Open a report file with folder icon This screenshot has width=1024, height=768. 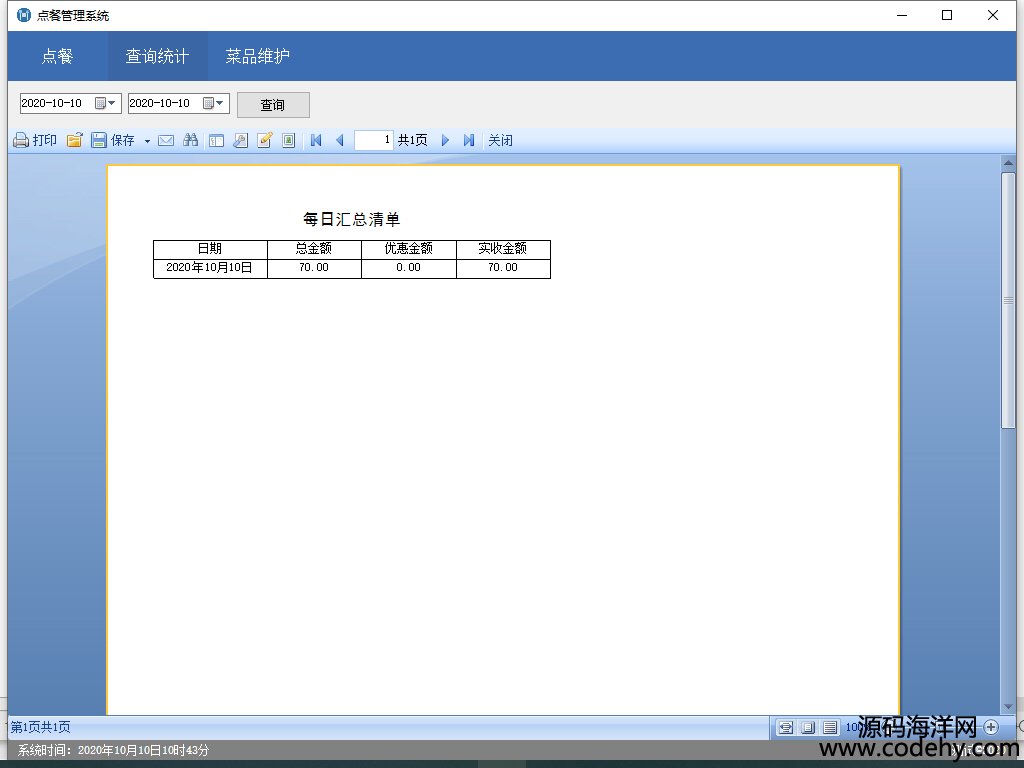[74, 141]
